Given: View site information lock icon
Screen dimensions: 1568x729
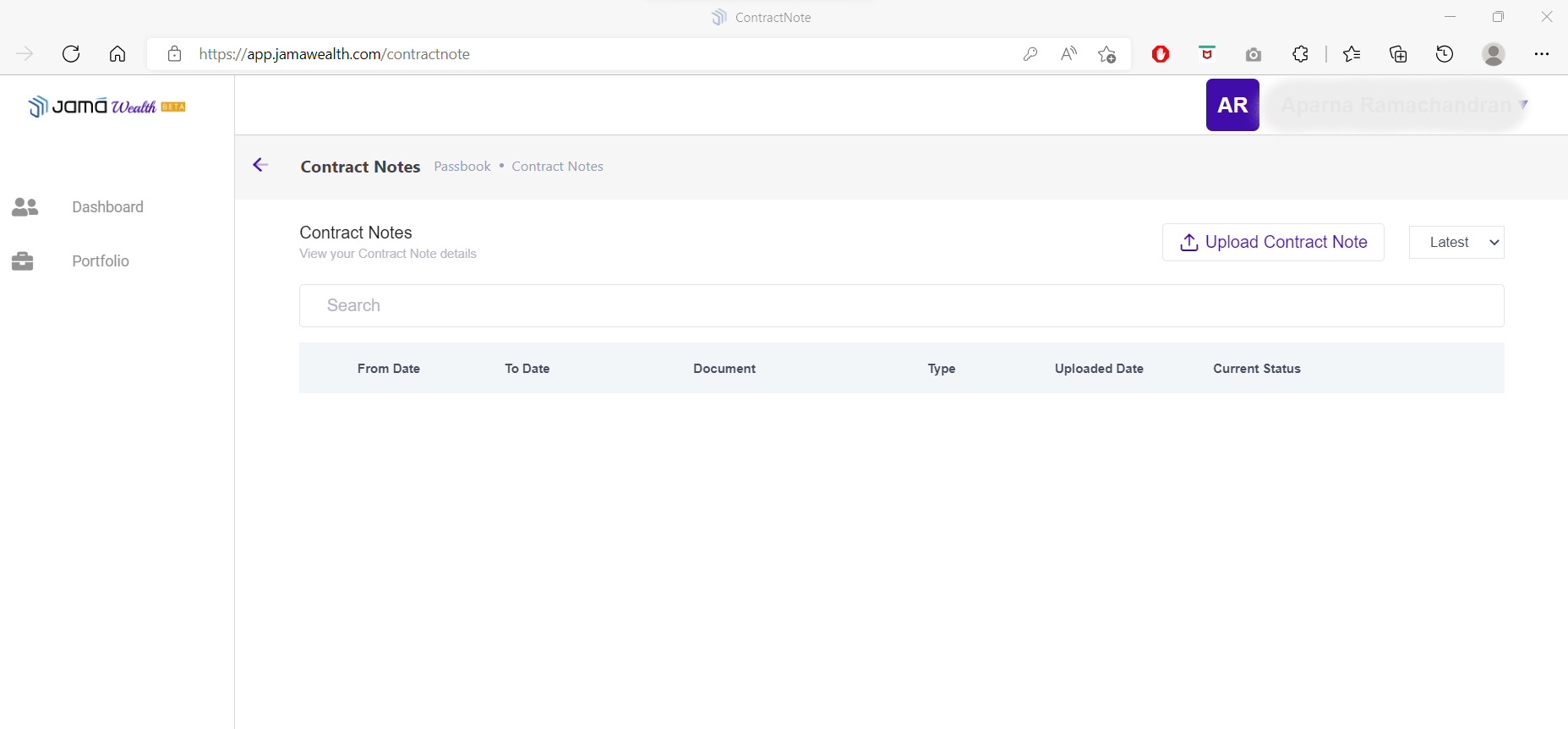Looking at the screenshot, I should click(x=174, y=54).
